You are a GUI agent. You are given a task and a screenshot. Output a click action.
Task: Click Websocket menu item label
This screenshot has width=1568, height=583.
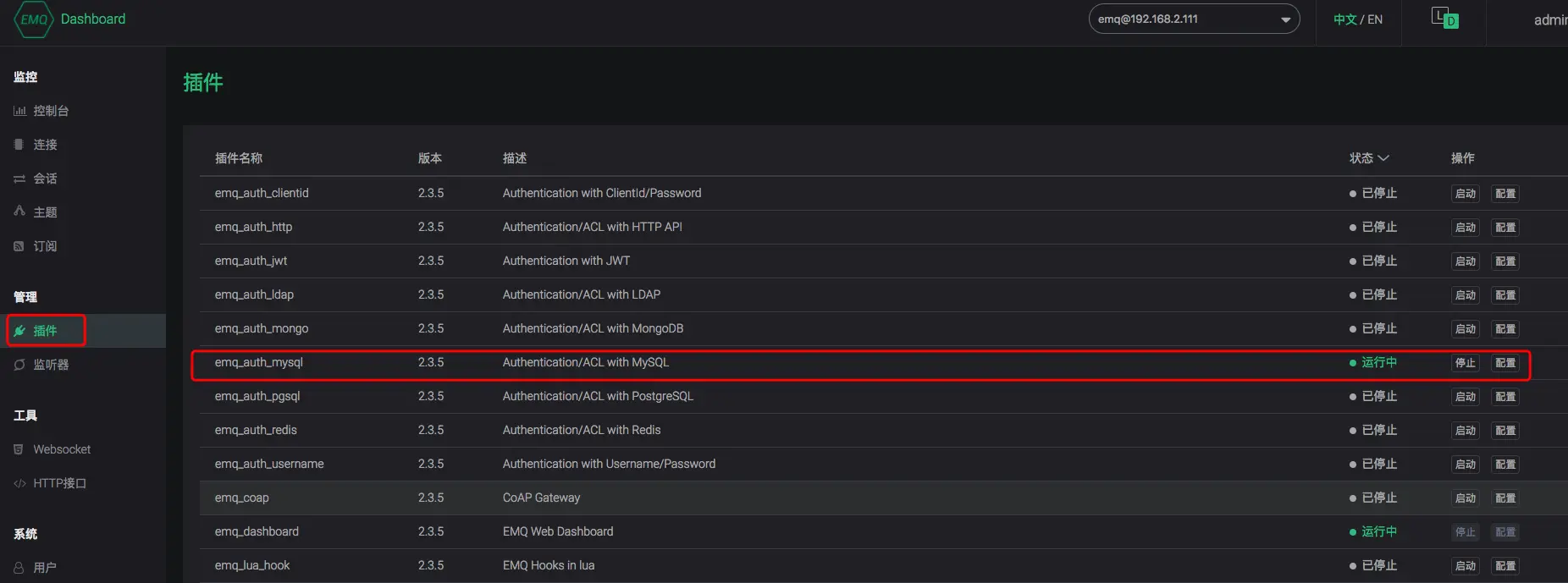point(62,449)
